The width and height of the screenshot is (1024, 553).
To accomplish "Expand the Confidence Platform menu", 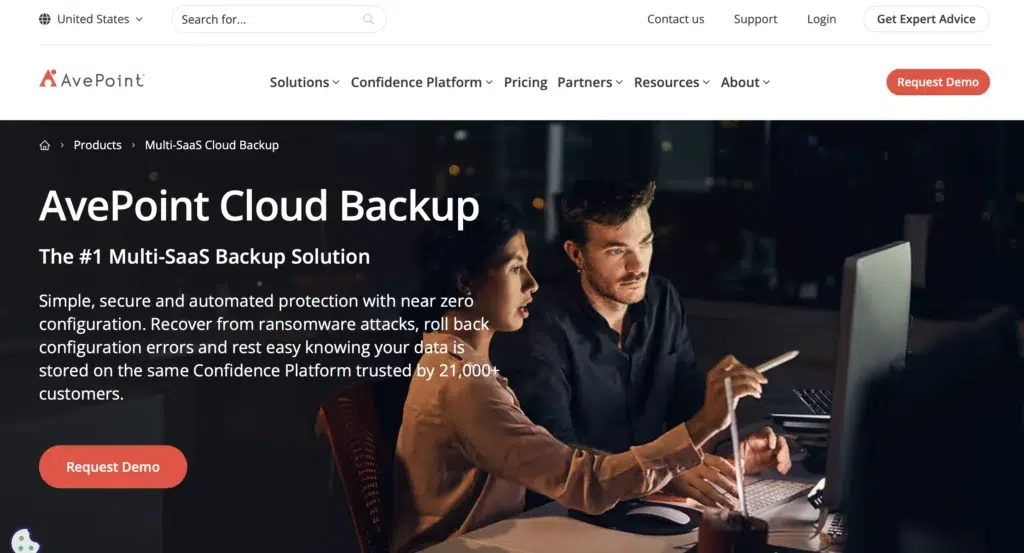I will point(421,82).
